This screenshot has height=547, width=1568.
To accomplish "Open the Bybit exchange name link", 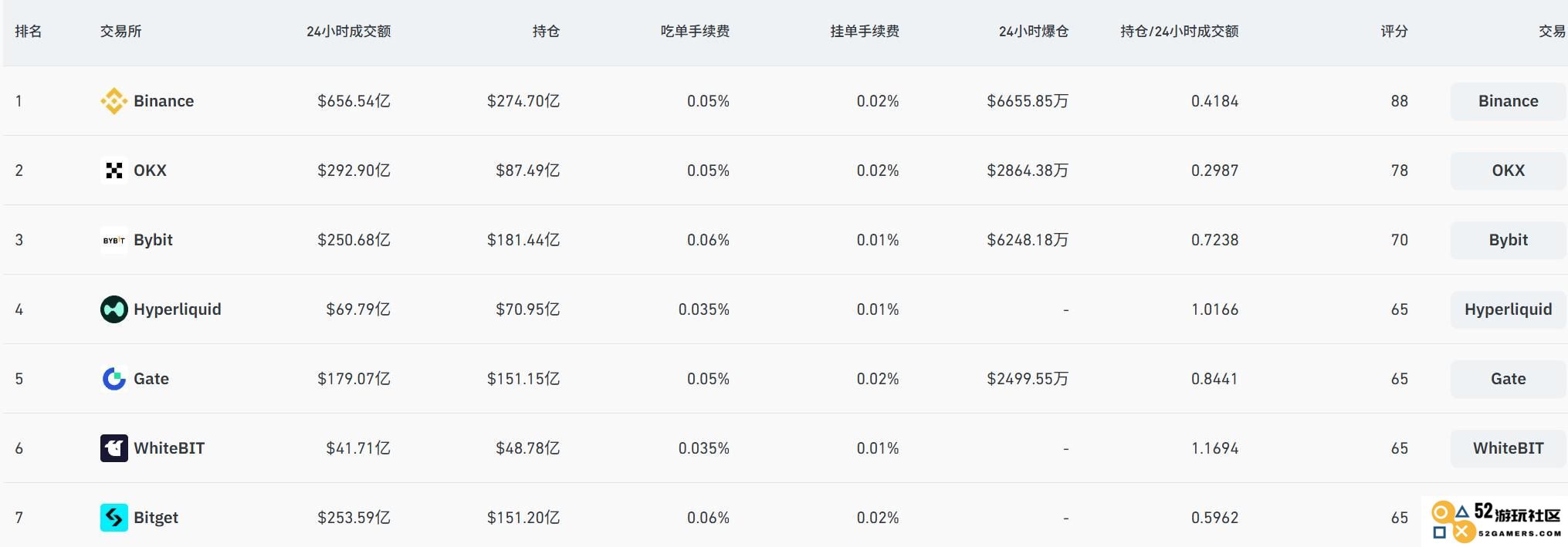I will click(153, 240).
